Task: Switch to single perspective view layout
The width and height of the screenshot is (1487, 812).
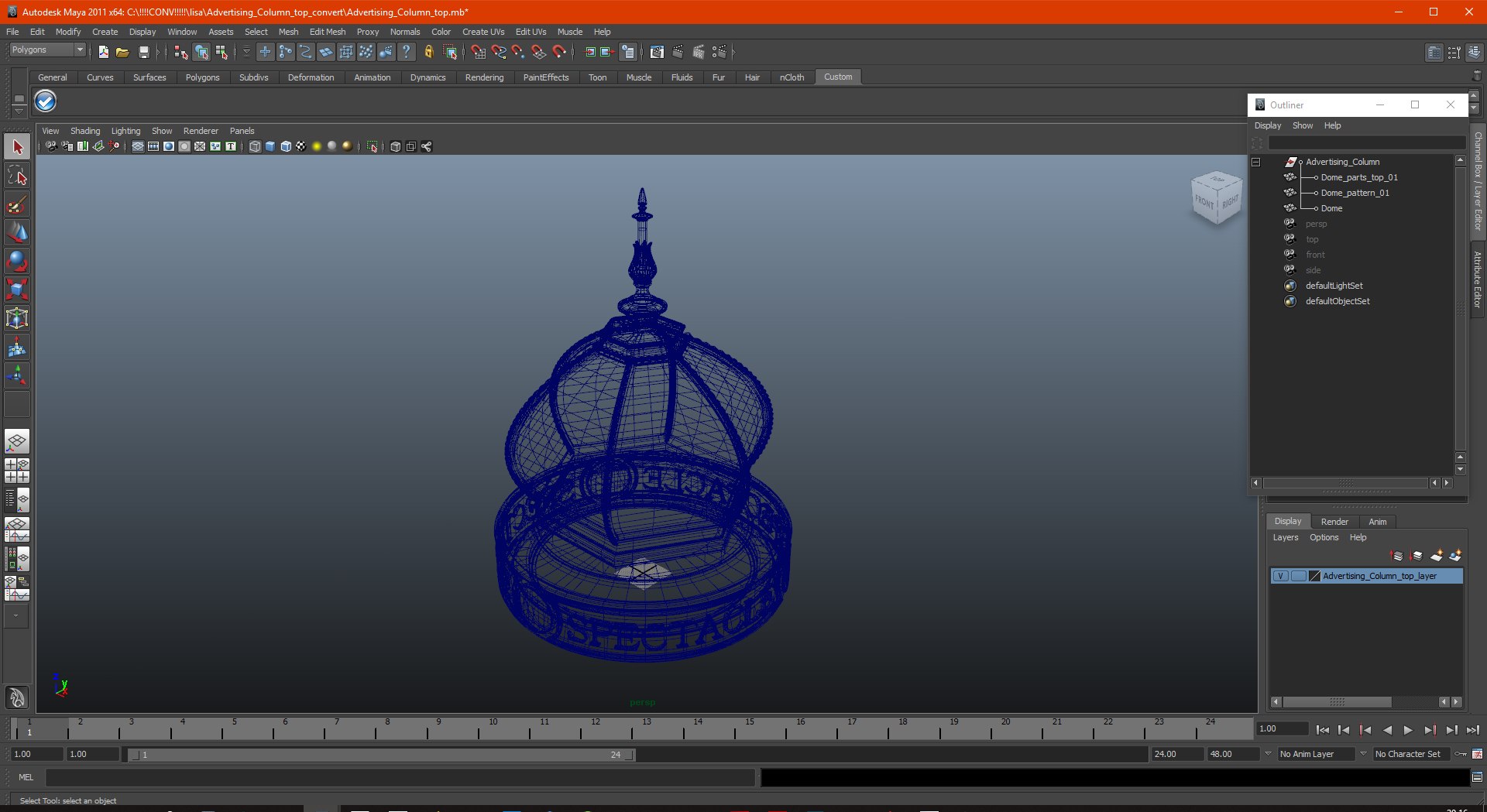Action: [x=17, y=441]
